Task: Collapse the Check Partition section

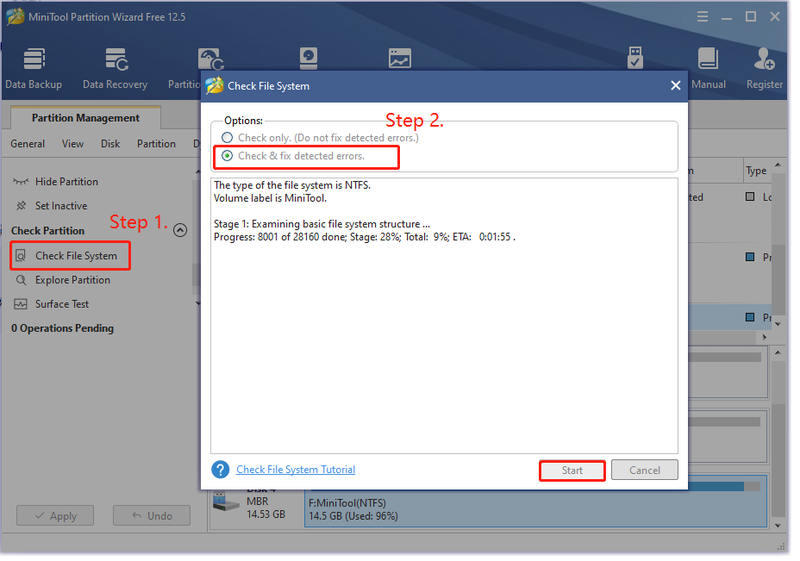Action: 180,230
